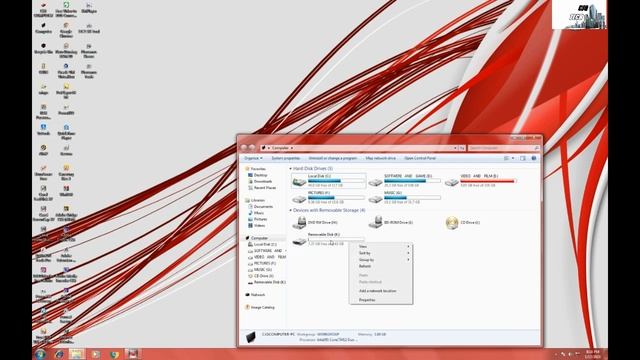The image size is (640, 360).
Task: Click the computer icon in details pane
Action: pos(250,337)
